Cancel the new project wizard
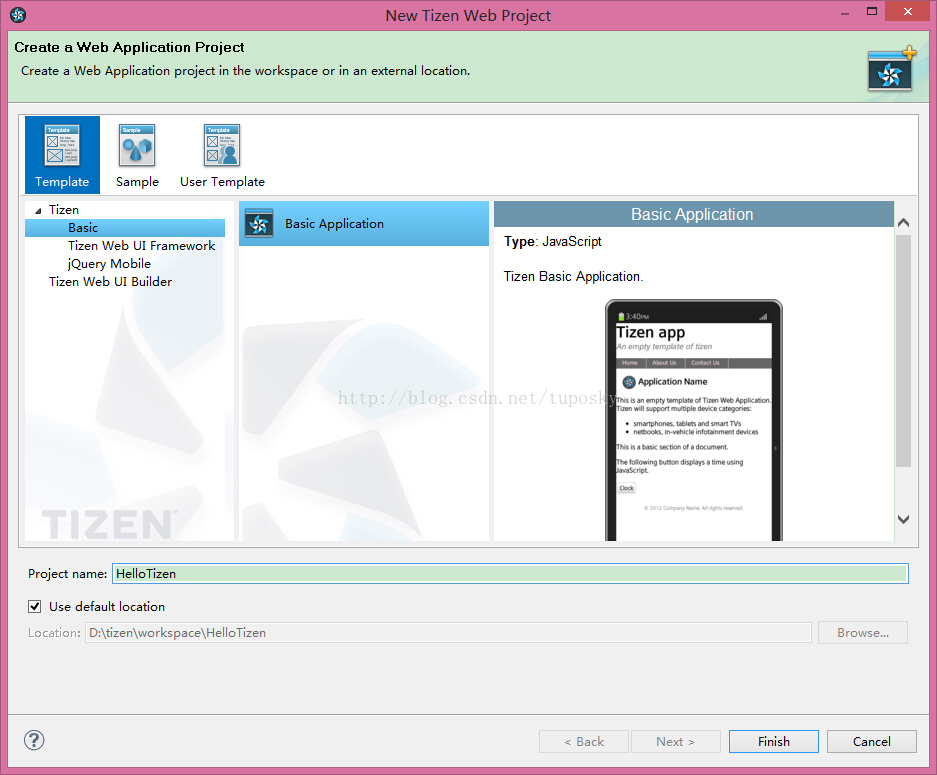 tap(872, 742)
